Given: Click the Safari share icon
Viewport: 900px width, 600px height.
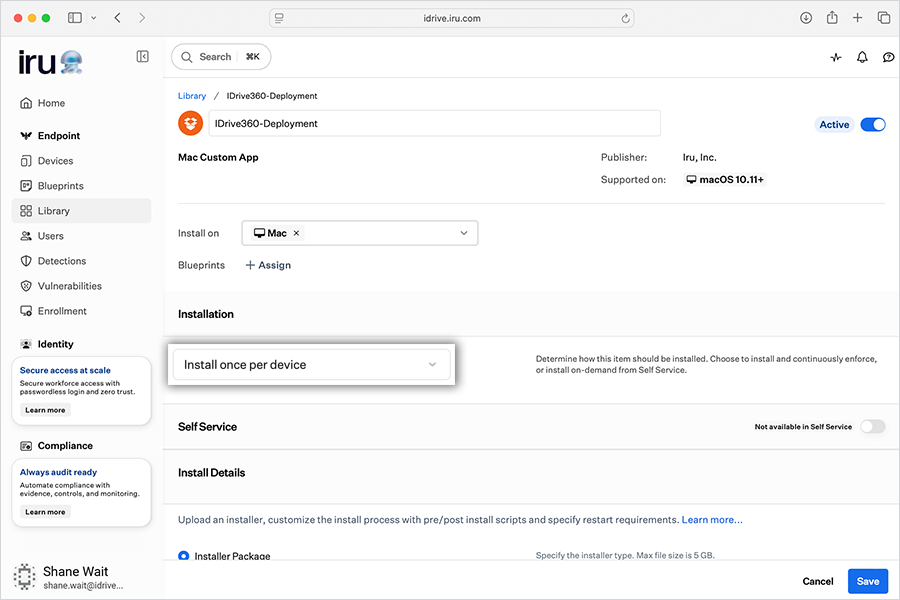Looking at the screenshot, I should (832, 18).
